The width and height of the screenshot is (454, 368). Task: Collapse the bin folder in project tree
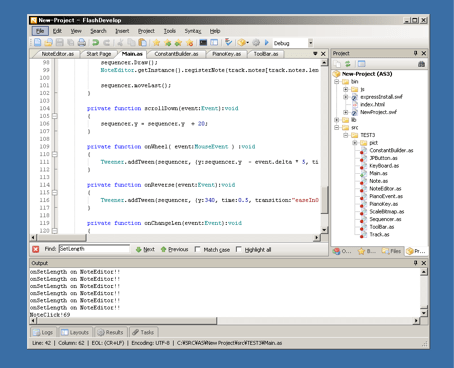(x=337, y=82)
